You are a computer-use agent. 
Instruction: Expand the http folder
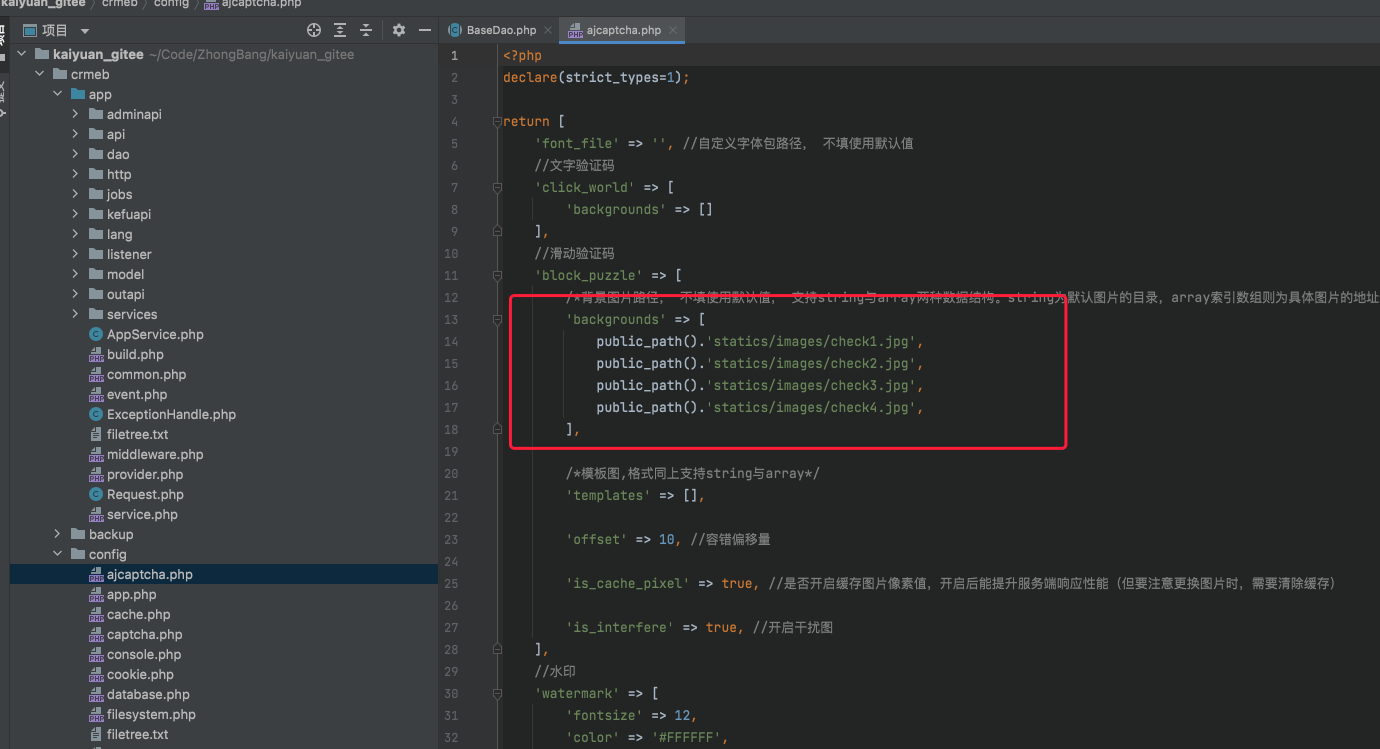76,174
